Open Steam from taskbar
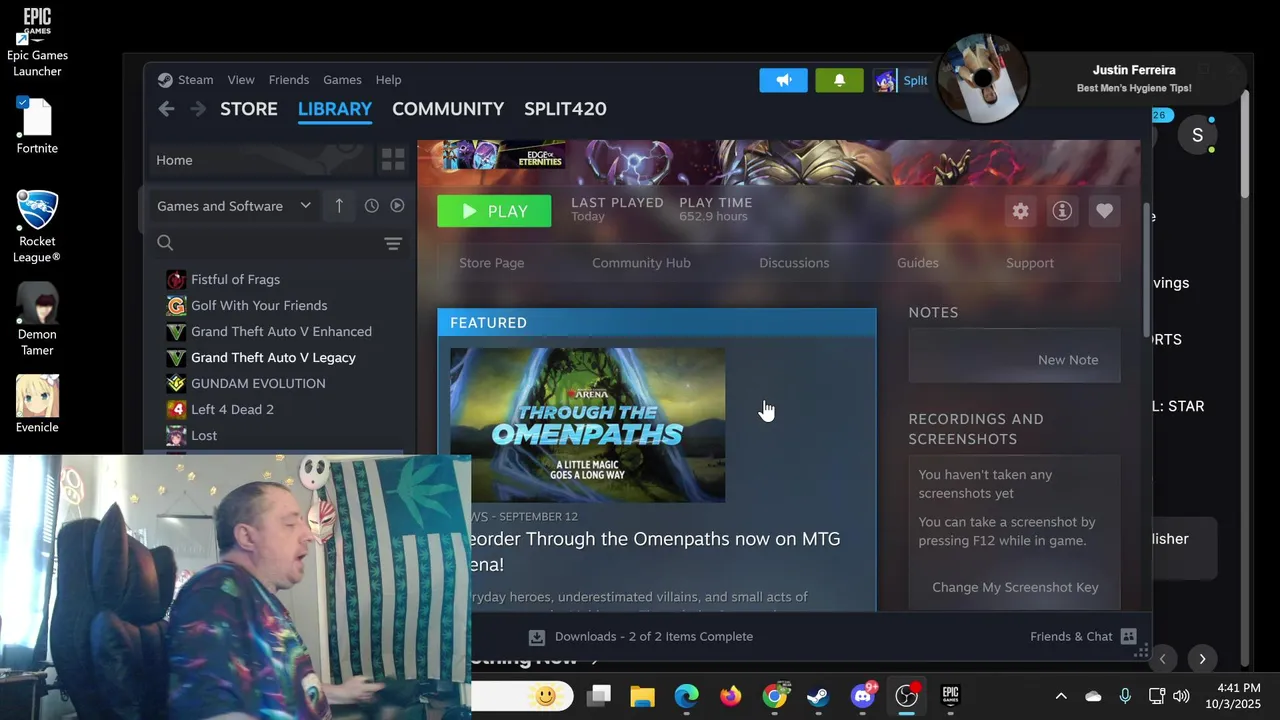This screenshot has width=1280, height=720. click(x=819, y=695)
